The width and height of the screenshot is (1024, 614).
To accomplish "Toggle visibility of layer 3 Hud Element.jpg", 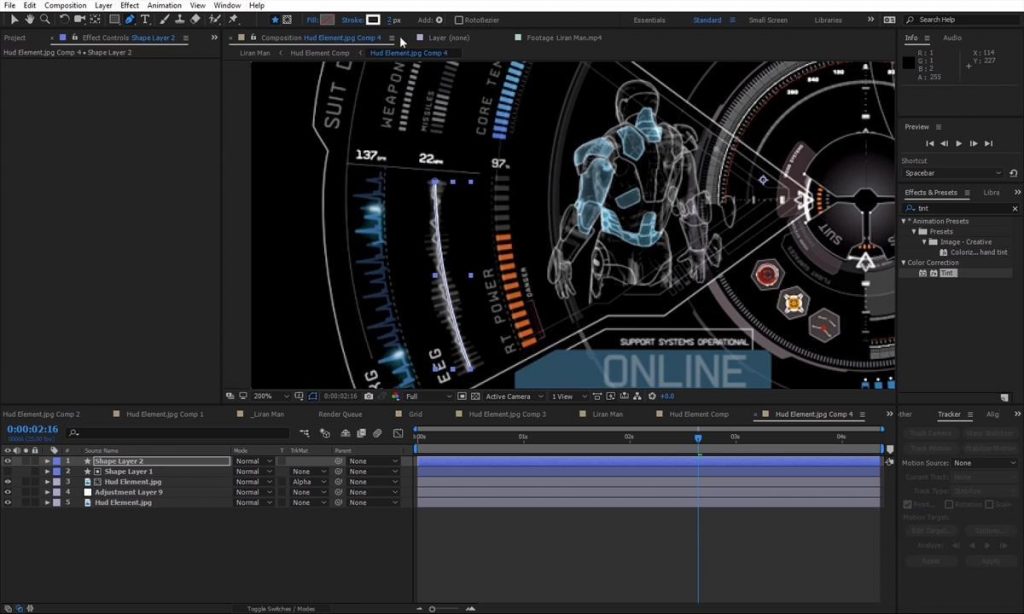I will (x=8, y=482).
